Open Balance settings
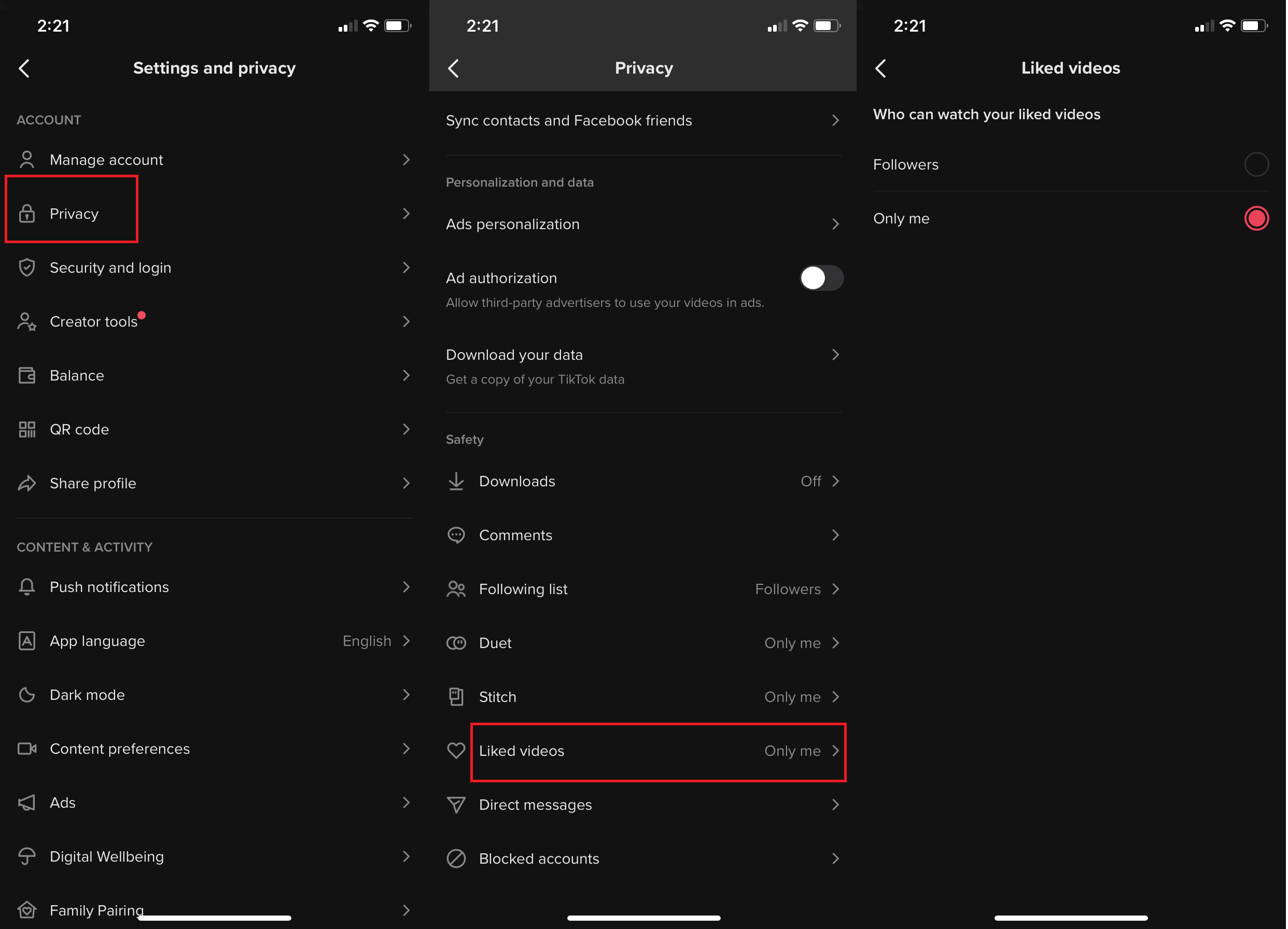Screen dimensions: 1288x929 click(214, 375)
